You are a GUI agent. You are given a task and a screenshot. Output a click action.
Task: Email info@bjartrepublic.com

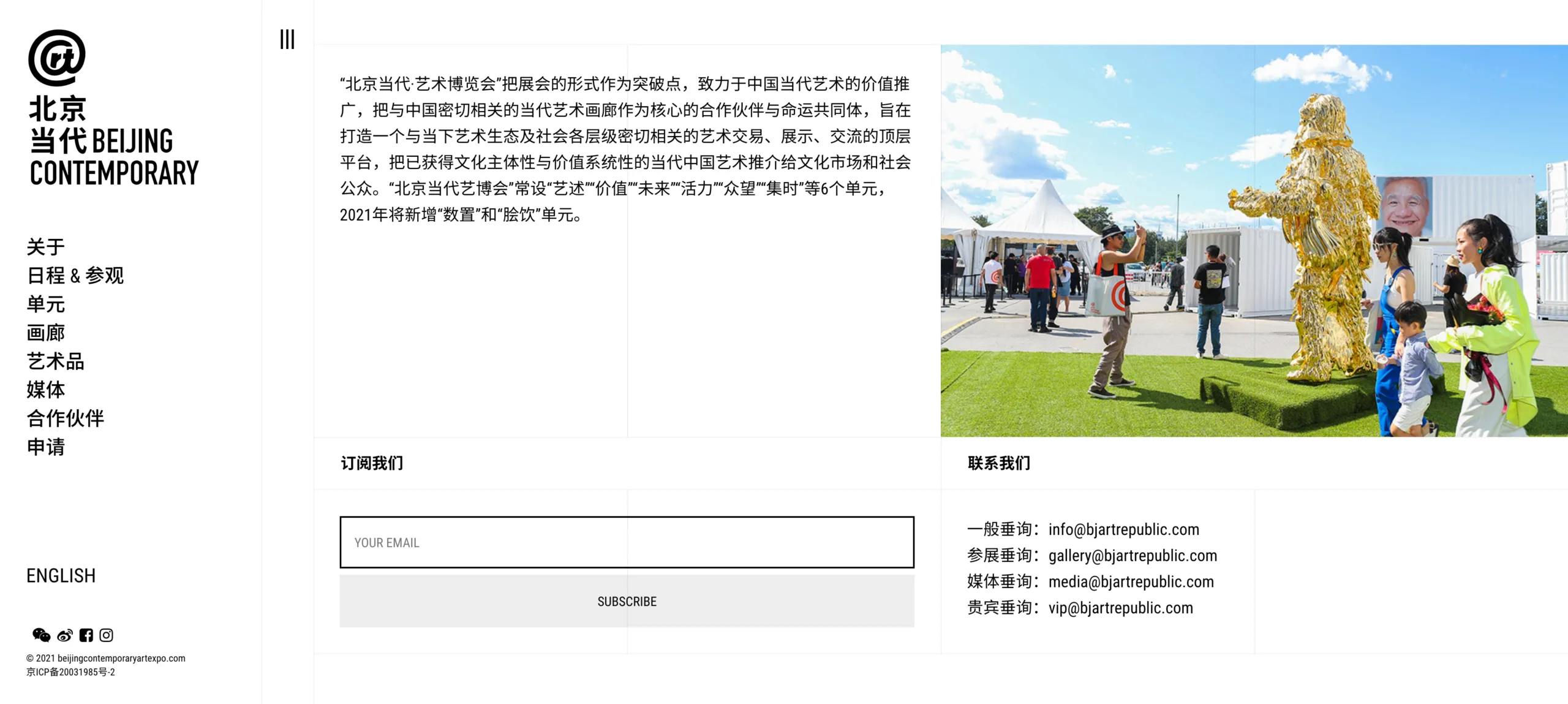click(1124, 529)
